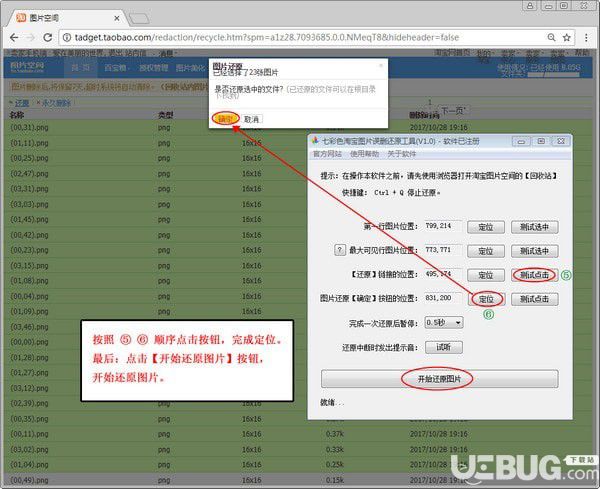
Task: Click the 名称 column header
Action: (17, 115)
